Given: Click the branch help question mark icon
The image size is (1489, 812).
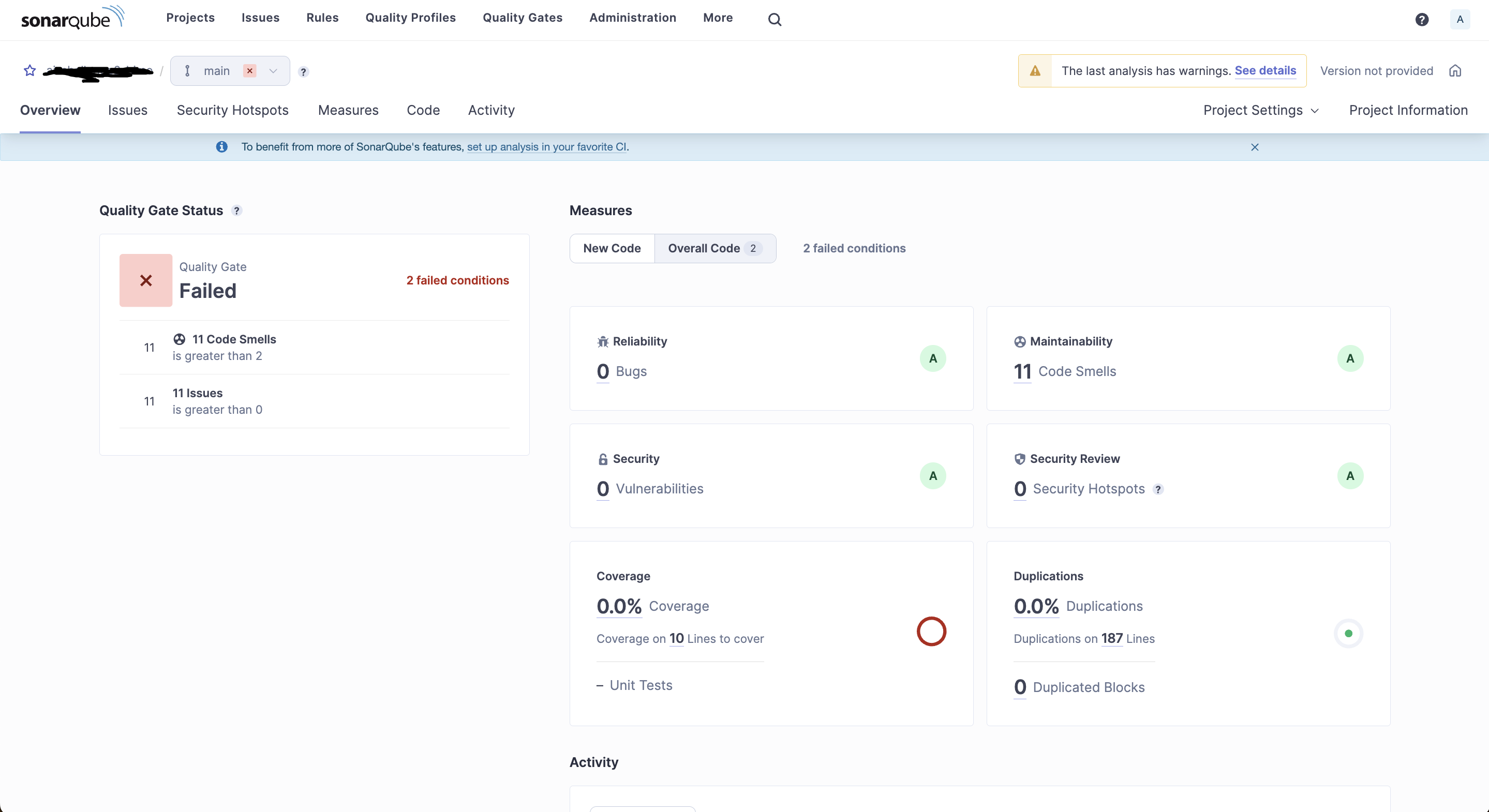Looking at the screenshot, I should point(304,72).
